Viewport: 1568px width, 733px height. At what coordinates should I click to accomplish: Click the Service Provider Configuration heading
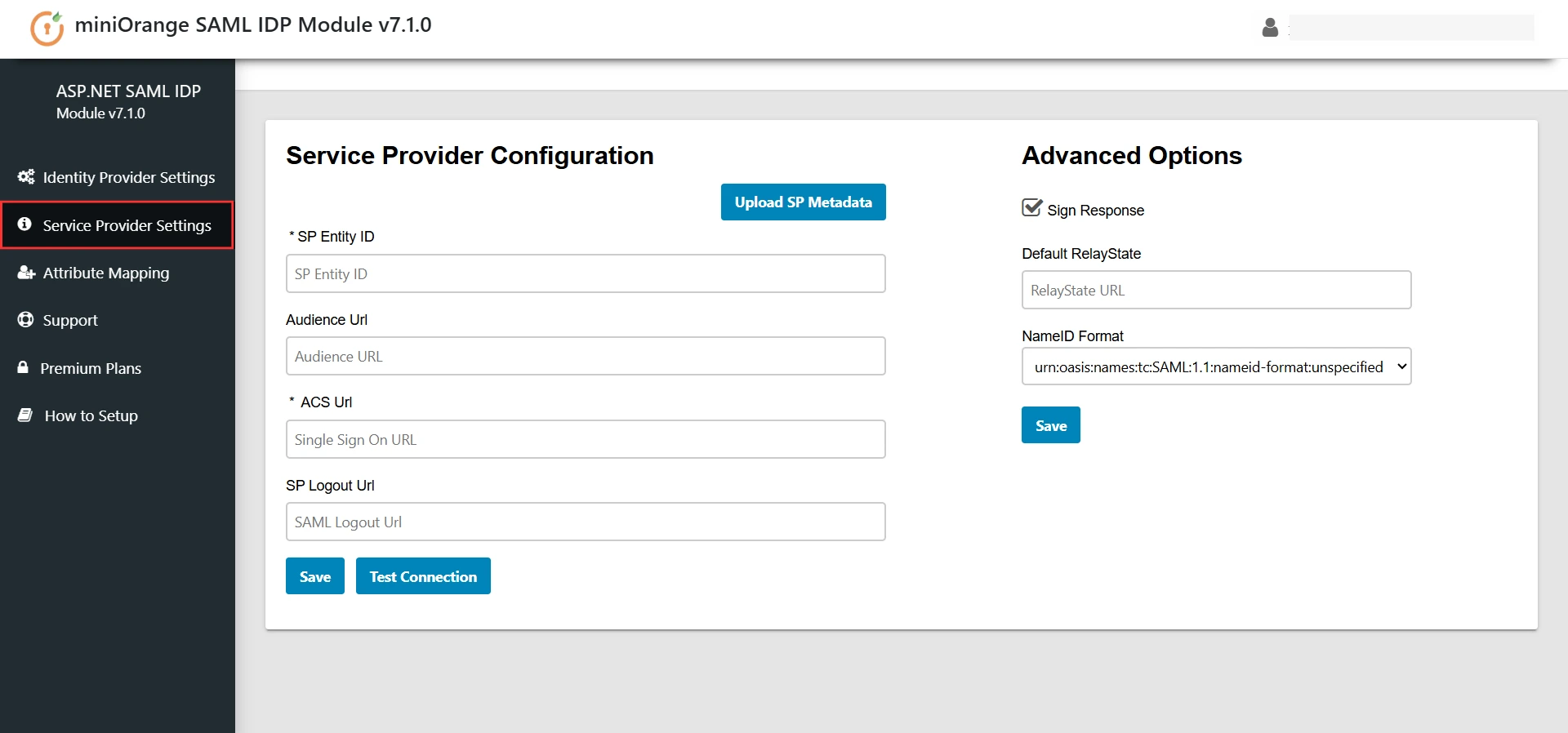click(x=470, y=155)
